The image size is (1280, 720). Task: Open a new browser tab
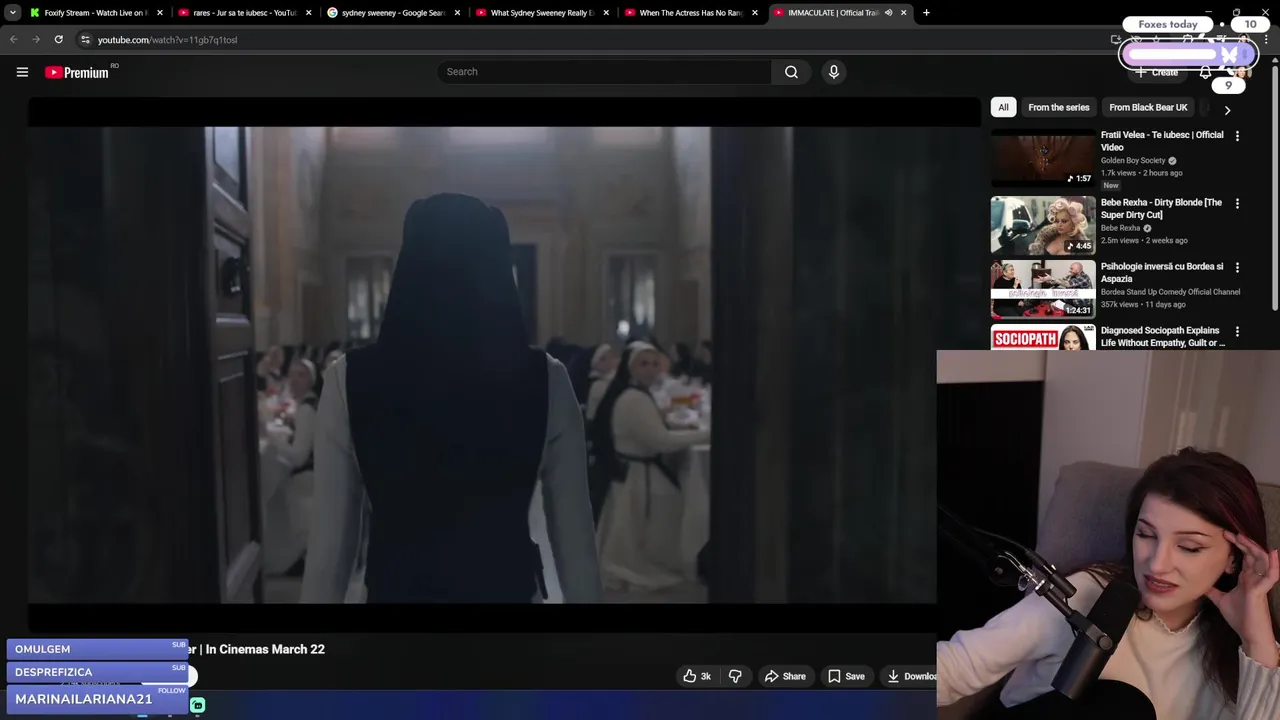click(926, 13)
